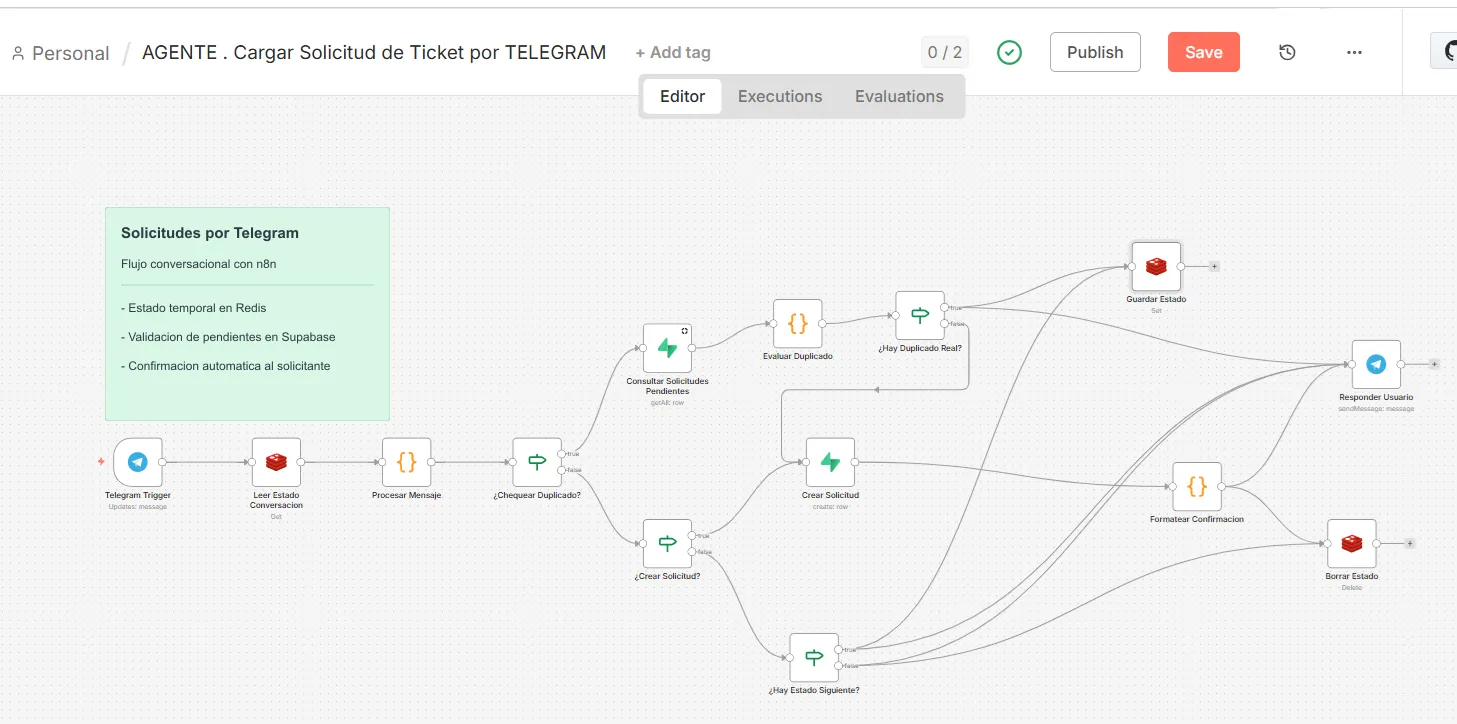Switch to the Executions tab
1457x724 pixels.
780,96
